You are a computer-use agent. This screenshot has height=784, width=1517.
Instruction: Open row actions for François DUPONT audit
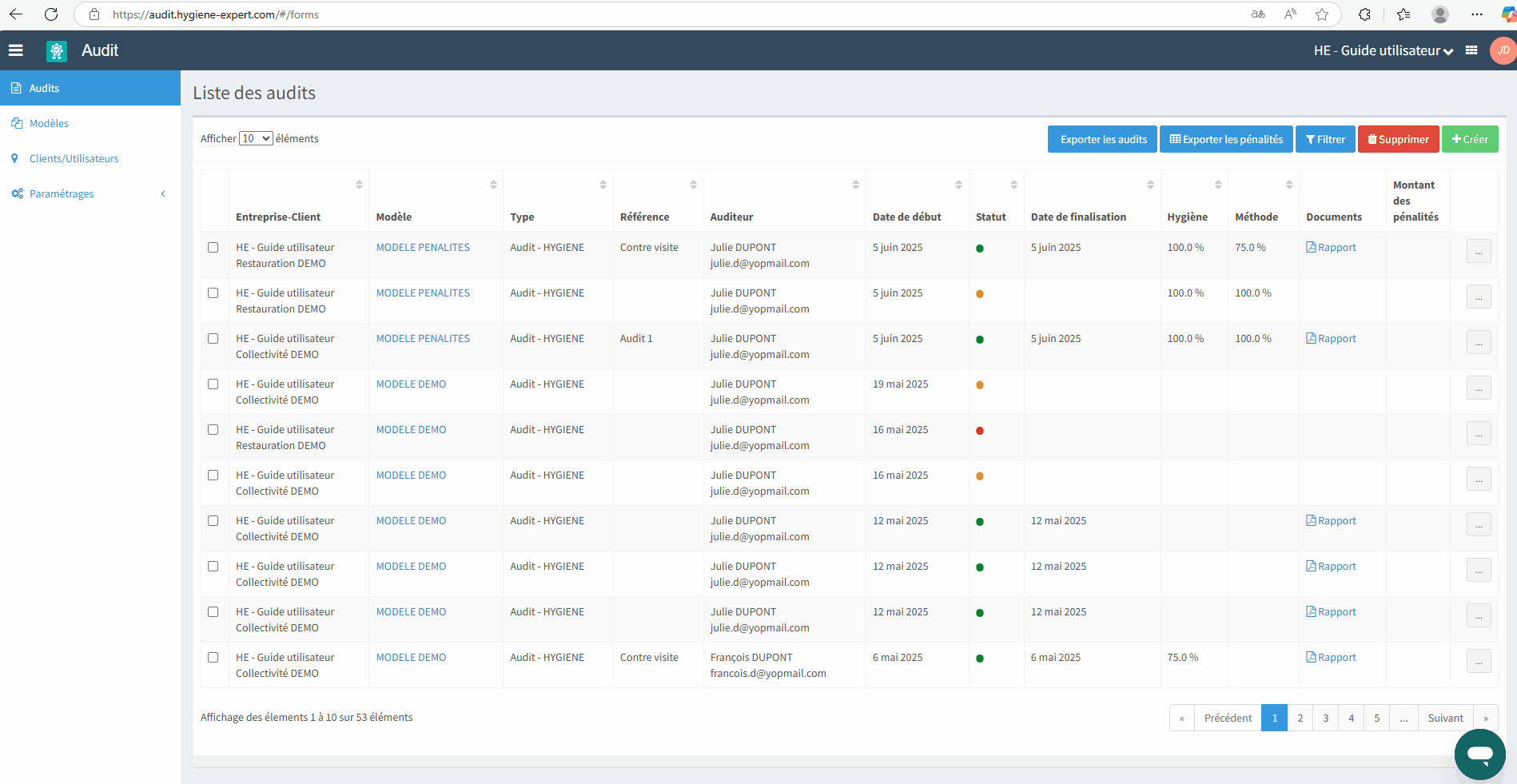1479,661
